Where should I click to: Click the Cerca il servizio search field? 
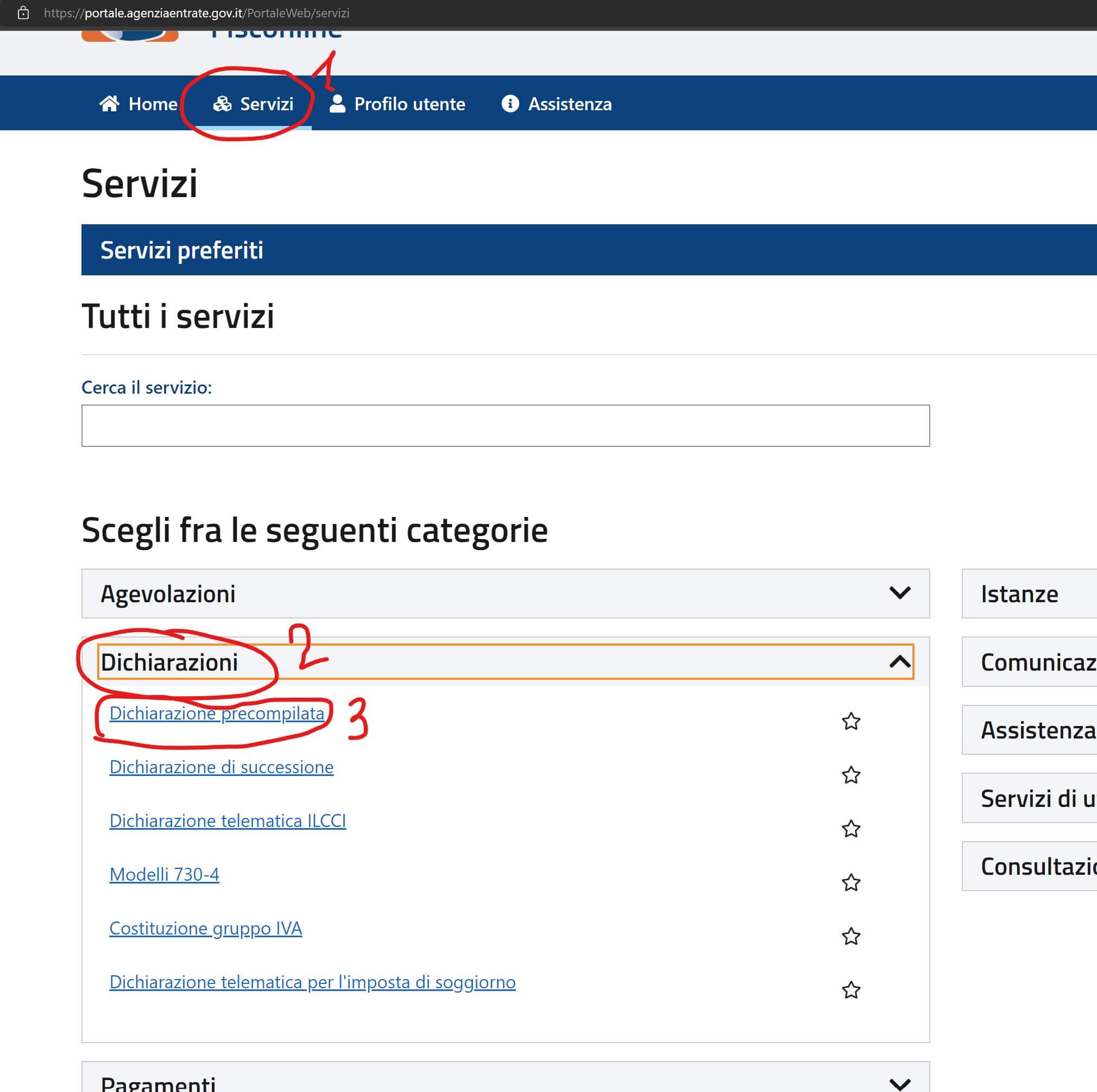pyautogui.click(x=505, y=426)
